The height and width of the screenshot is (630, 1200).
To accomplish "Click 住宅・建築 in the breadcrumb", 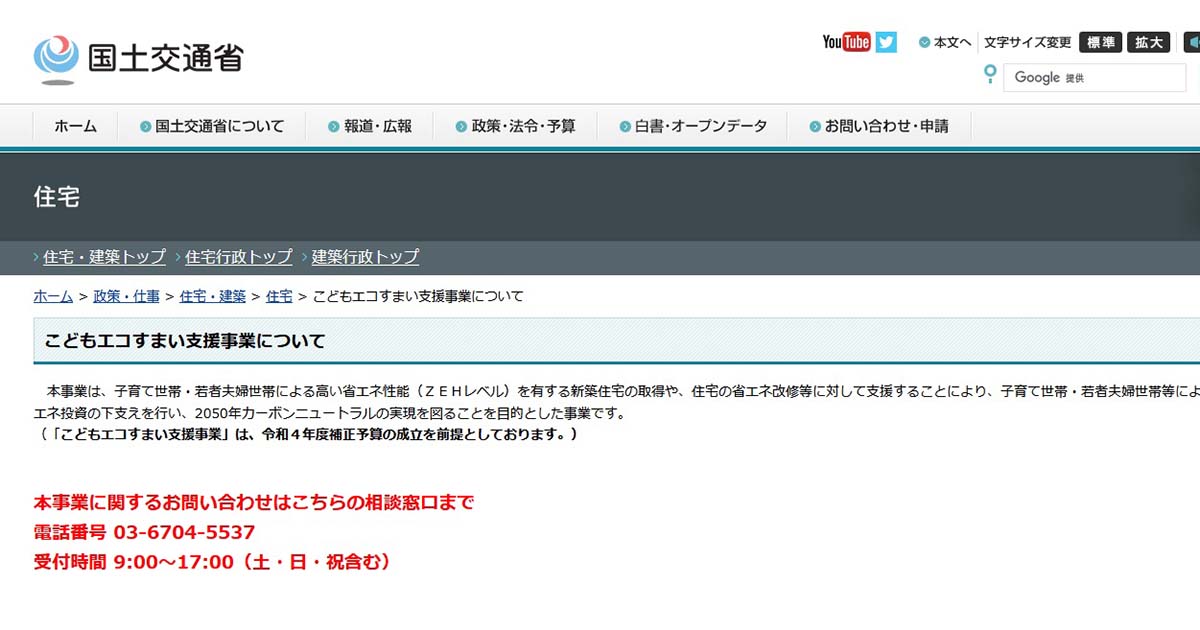I will [x=213, y=296].
